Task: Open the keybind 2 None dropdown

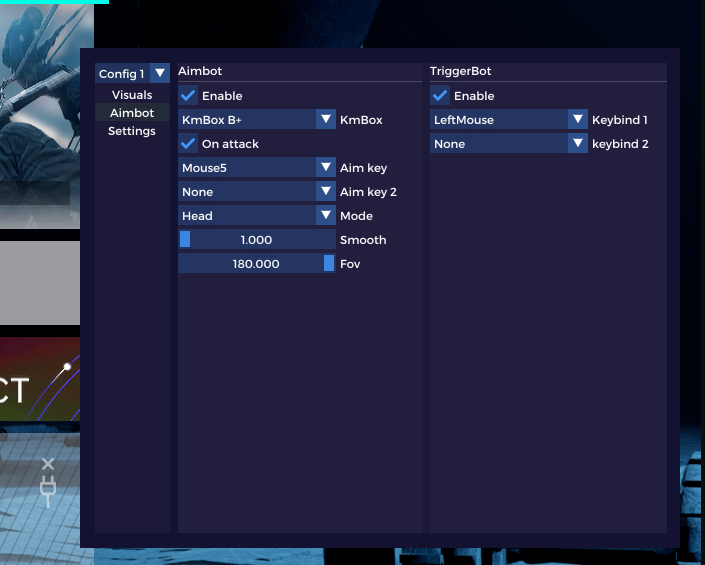Action: click(509, 144)
